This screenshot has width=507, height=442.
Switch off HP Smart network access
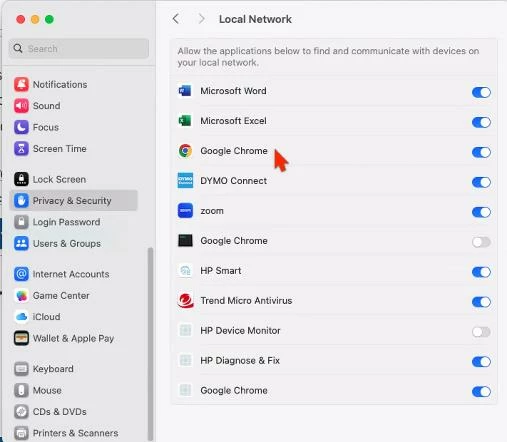(x=481, y=272)
